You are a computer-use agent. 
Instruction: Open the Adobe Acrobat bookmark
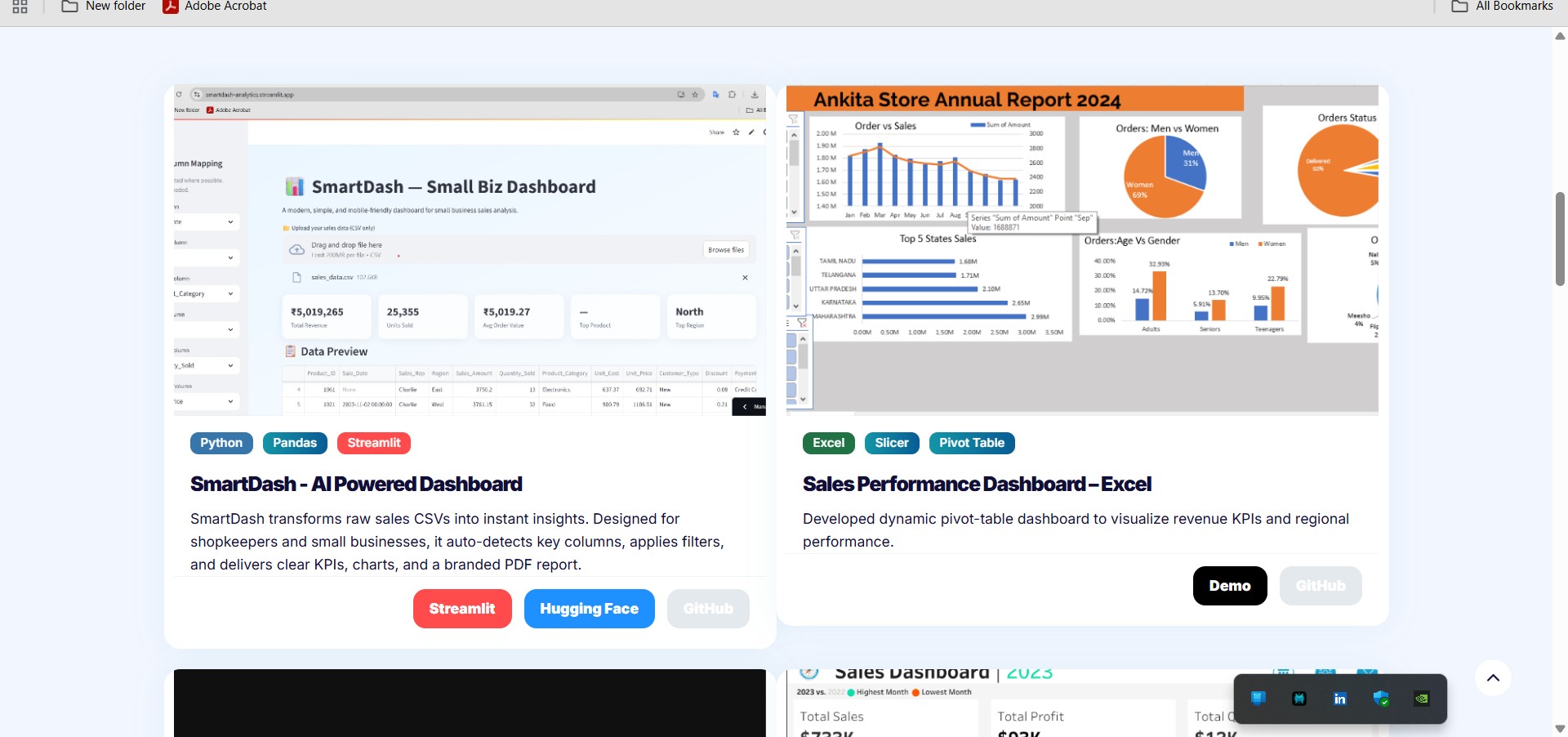[x=216, y=7]
